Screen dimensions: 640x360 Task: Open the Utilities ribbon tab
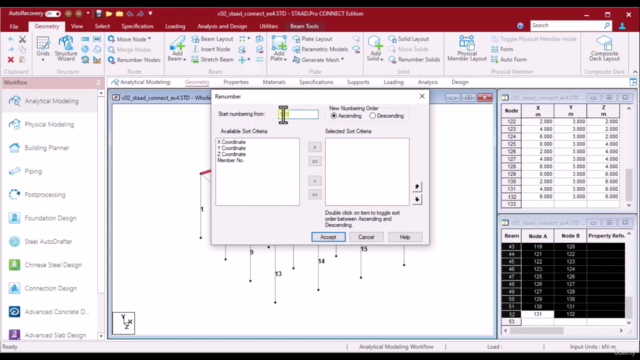[x=268, y=26]
